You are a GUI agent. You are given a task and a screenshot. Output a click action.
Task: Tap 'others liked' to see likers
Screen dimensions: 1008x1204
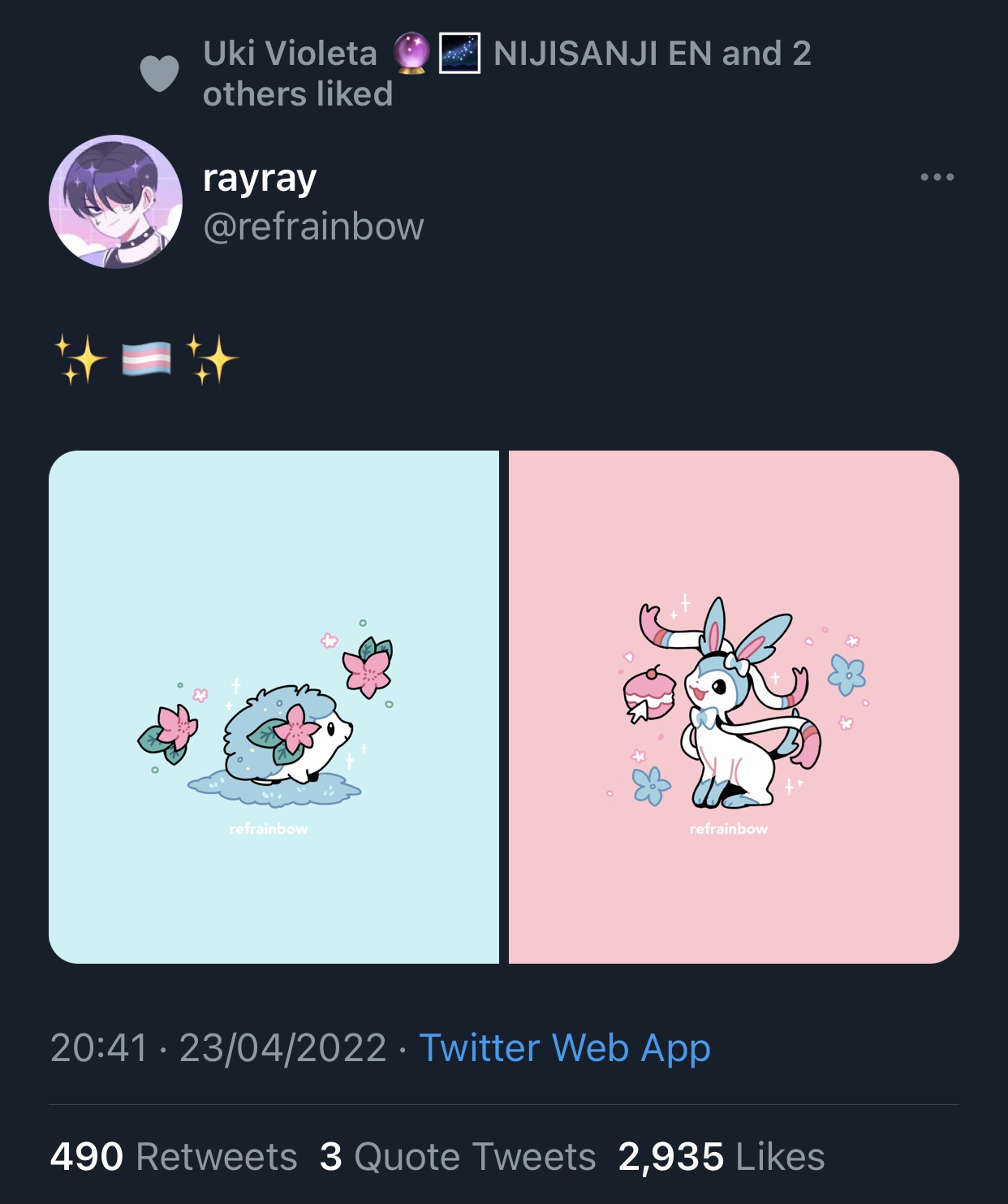click(298, 94)
